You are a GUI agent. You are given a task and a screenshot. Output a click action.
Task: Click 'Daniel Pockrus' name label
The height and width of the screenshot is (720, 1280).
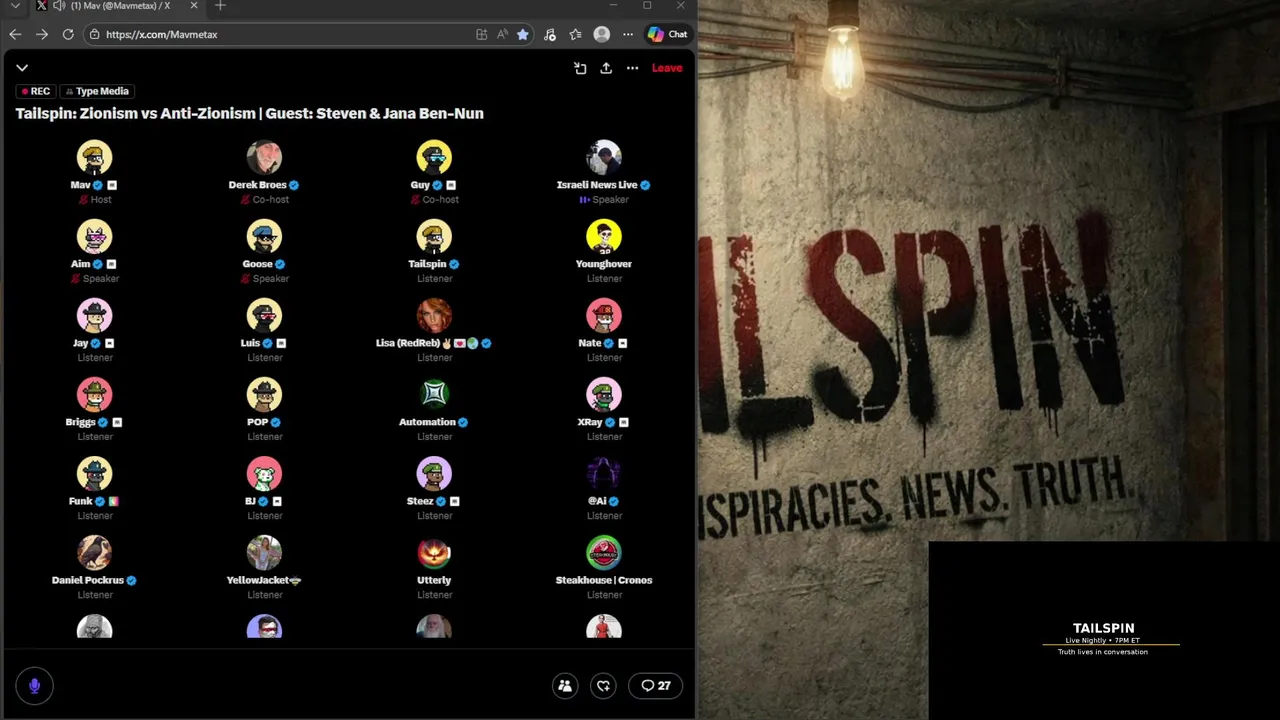tap(88, 580)
